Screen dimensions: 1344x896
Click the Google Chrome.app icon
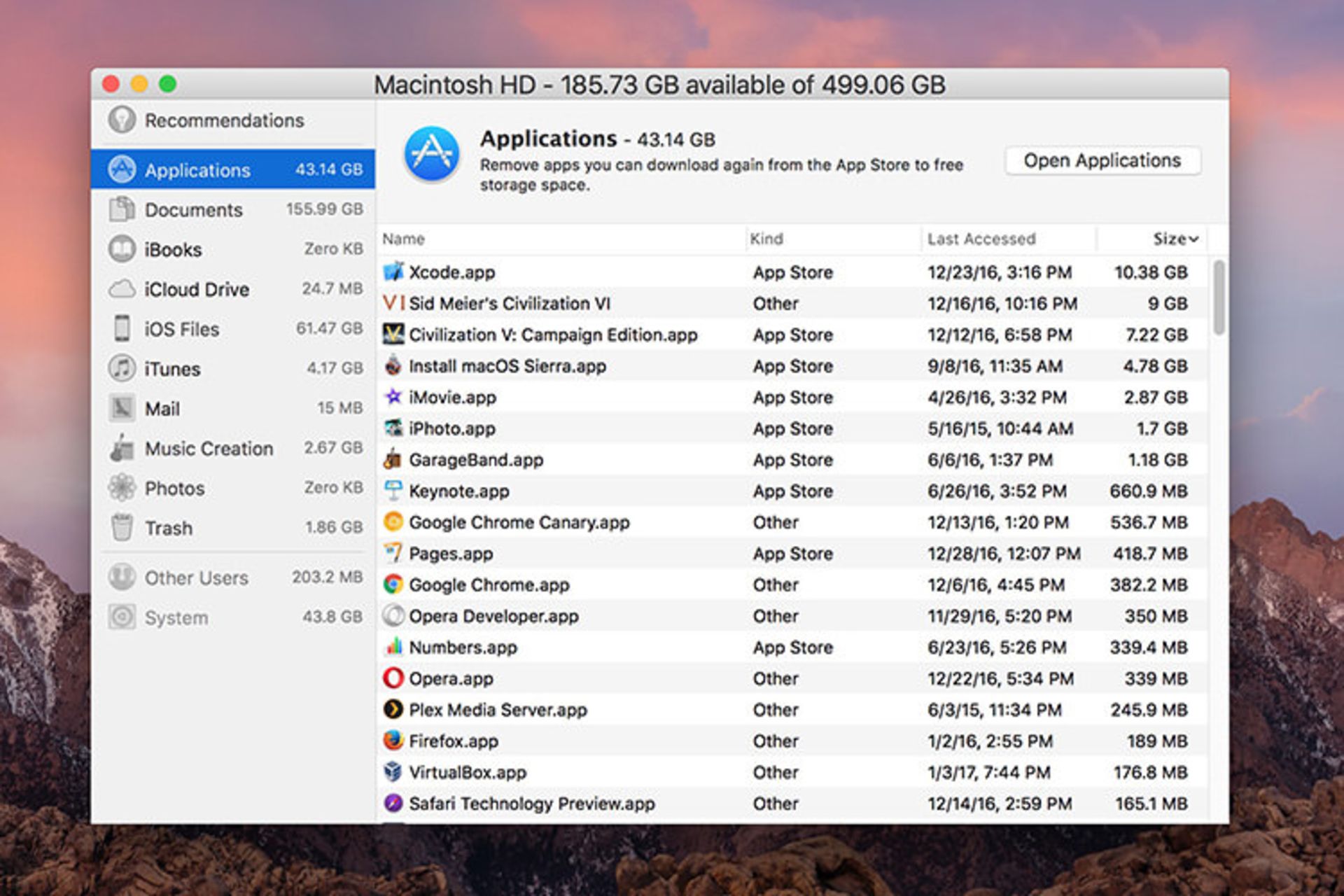coord(393,584)
